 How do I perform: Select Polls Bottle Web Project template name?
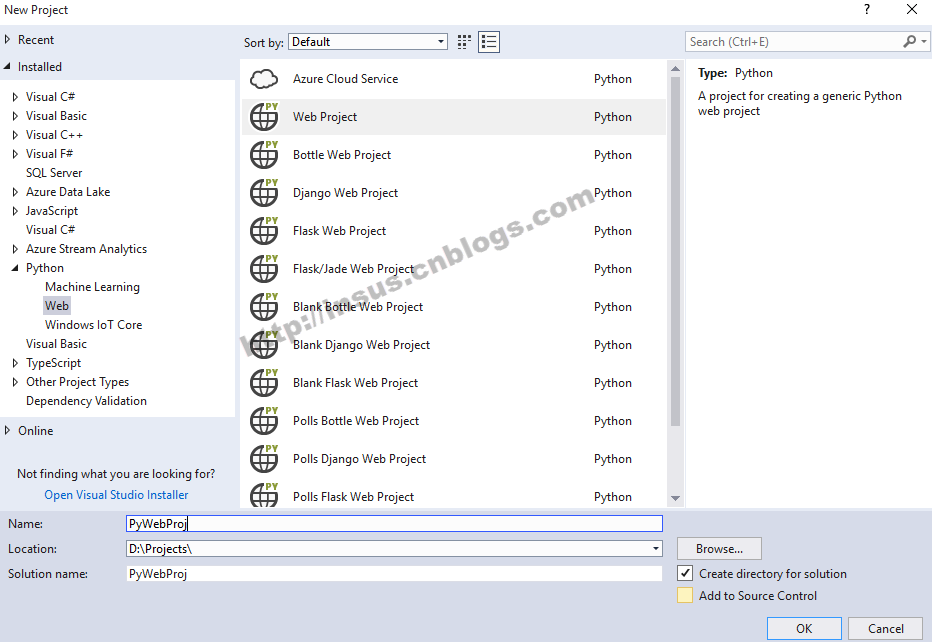pos(356,421)
